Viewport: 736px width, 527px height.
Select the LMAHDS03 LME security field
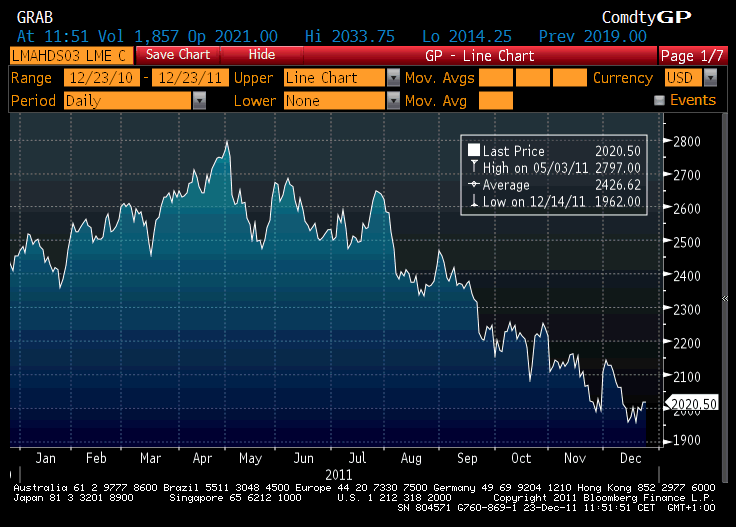[x=68, y=56]
